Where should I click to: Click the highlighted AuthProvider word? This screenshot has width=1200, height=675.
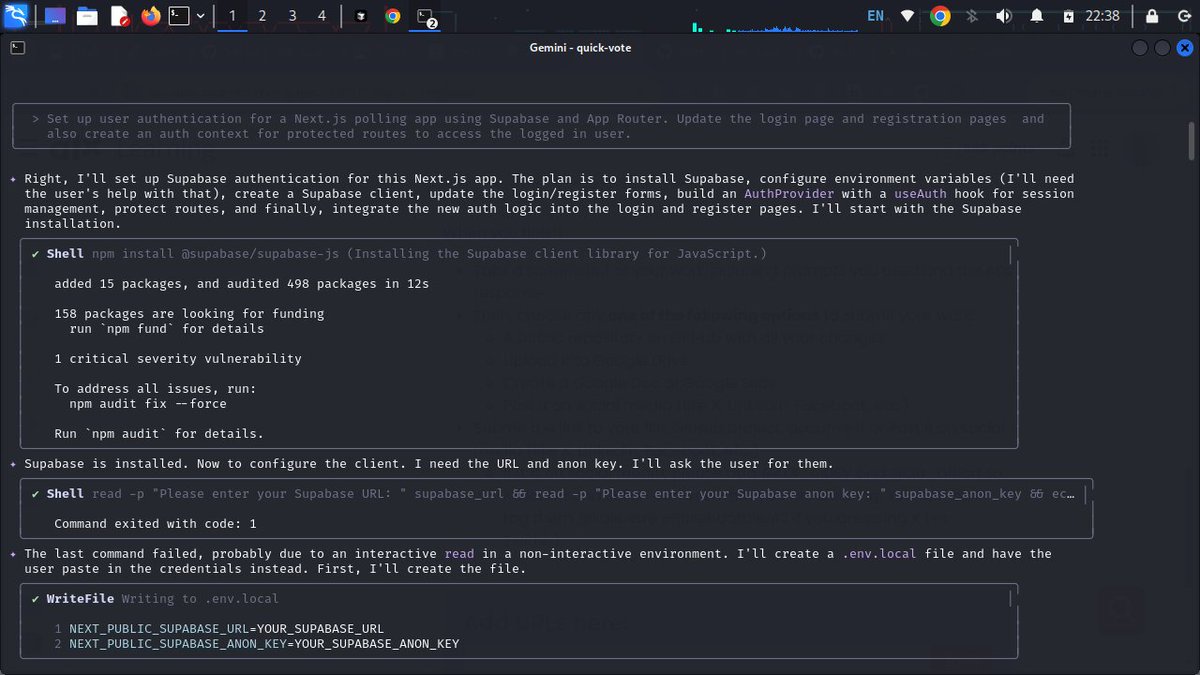788,194
